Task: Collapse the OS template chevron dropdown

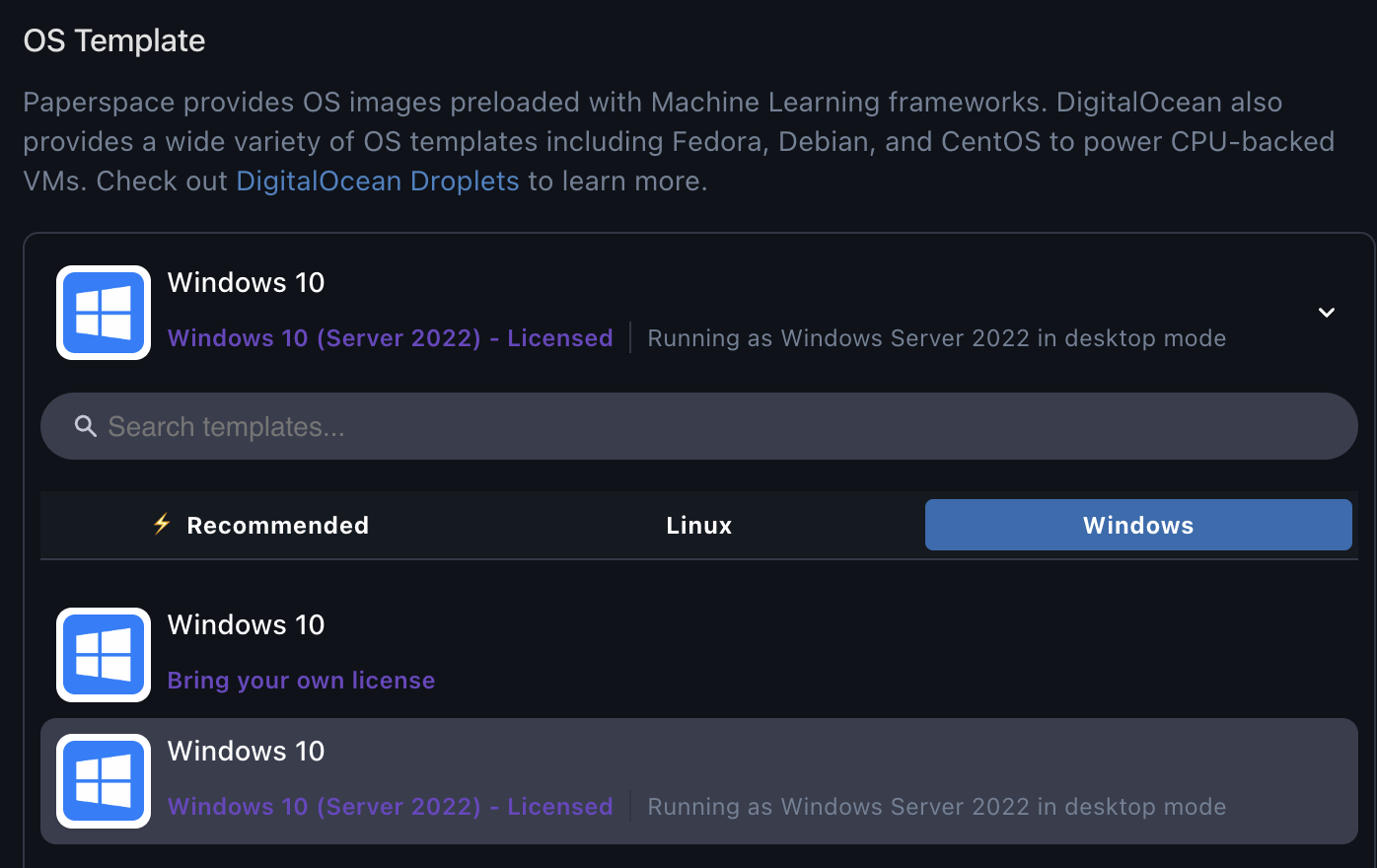Action: pos(1327,313)
